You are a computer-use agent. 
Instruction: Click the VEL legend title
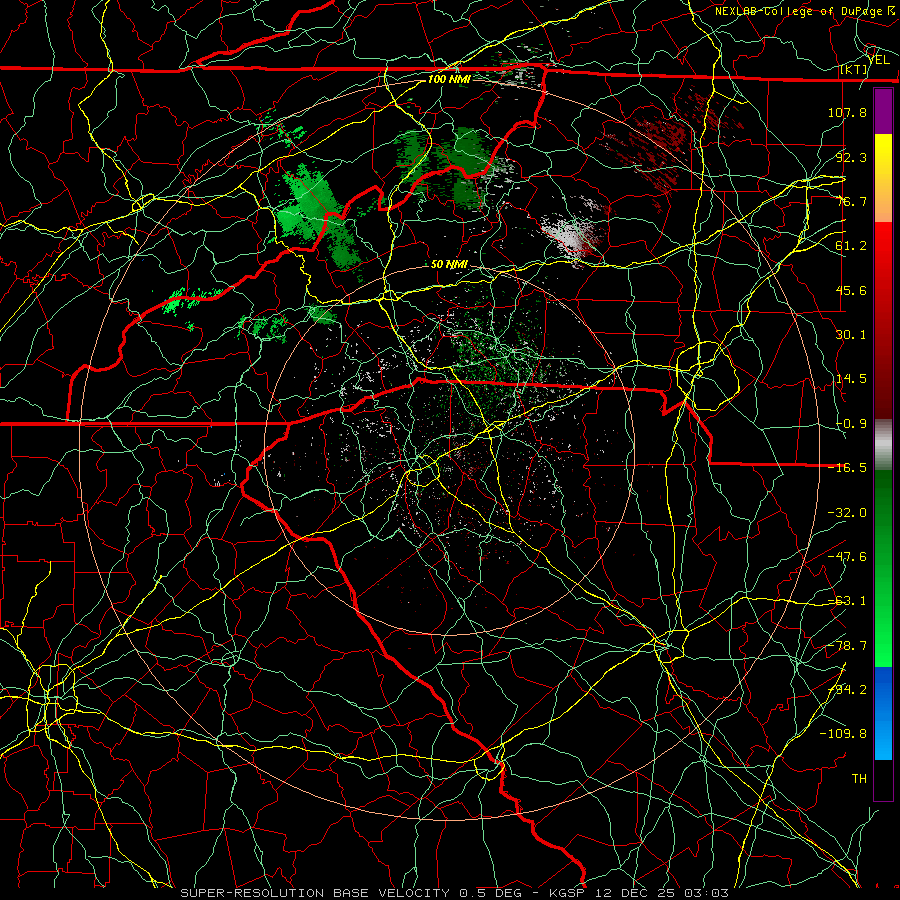[x=879, y=60]
